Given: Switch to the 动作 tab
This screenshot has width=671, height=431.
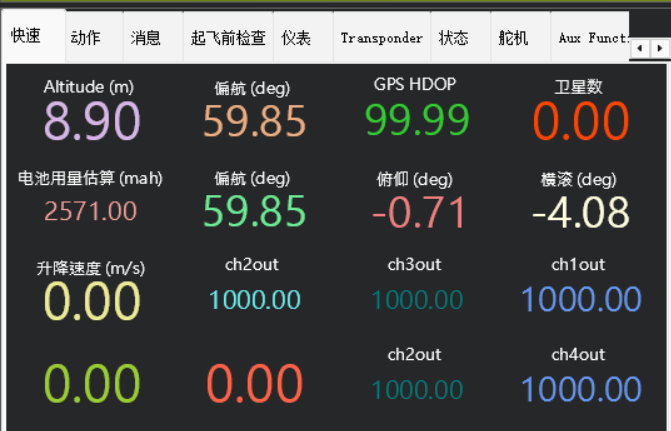Looking at the screenshot, I should [86, 38].
